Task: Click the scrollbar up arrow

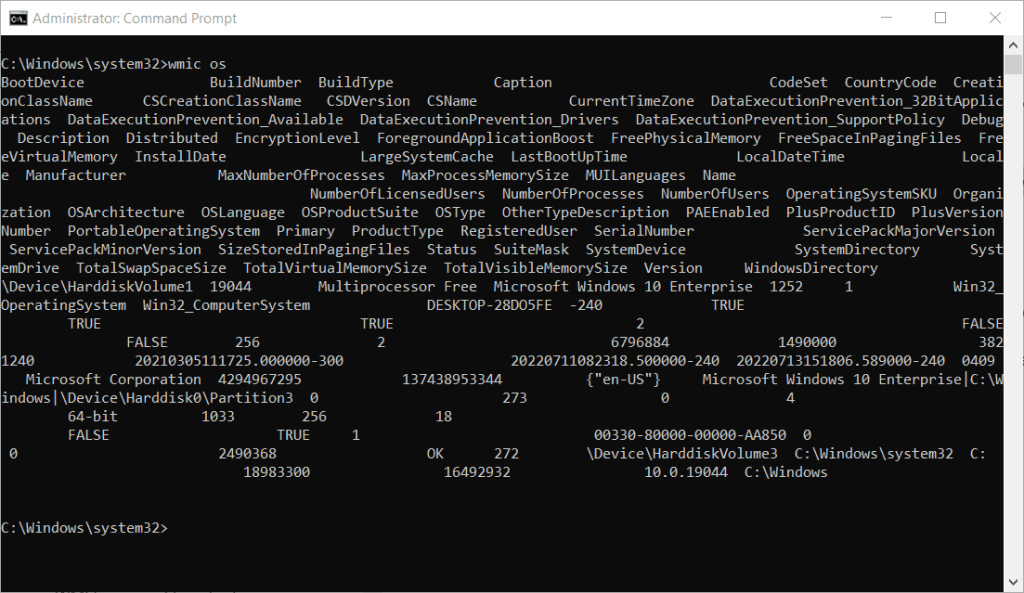Action: click(x=1013, y=45)
